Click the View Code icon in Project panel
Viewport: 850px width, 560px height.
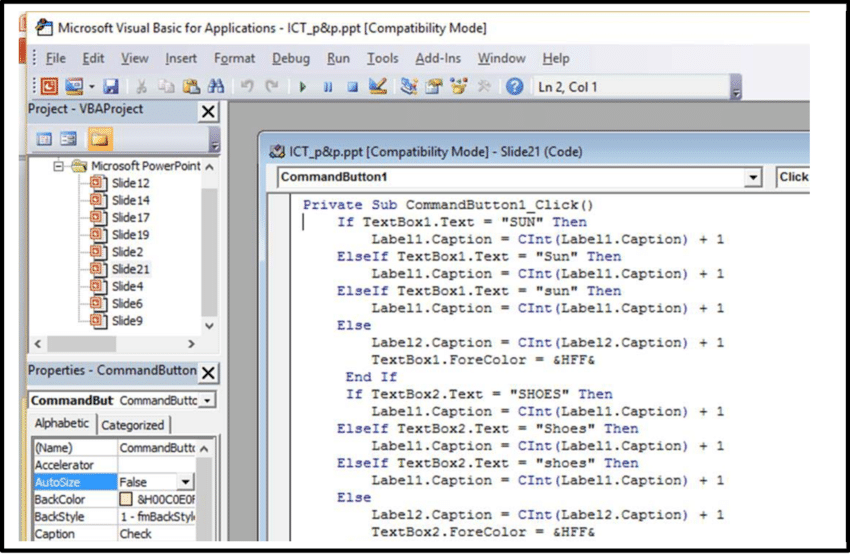(x=44, y=139)
